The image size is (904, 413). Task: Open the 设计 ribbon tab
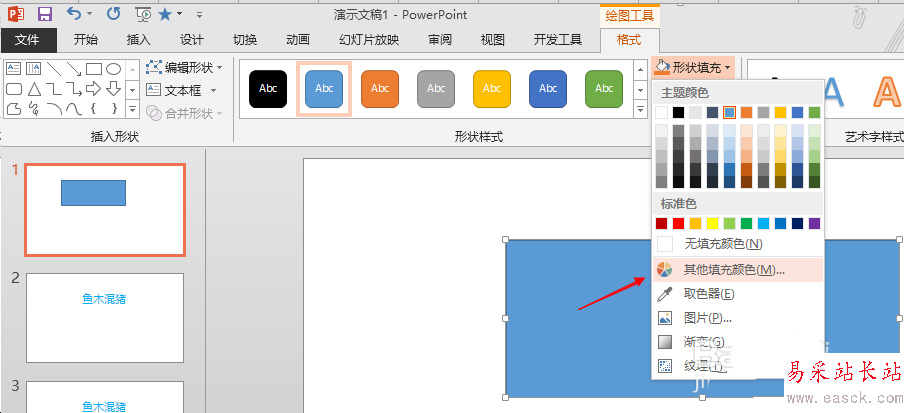coord(191,40)
